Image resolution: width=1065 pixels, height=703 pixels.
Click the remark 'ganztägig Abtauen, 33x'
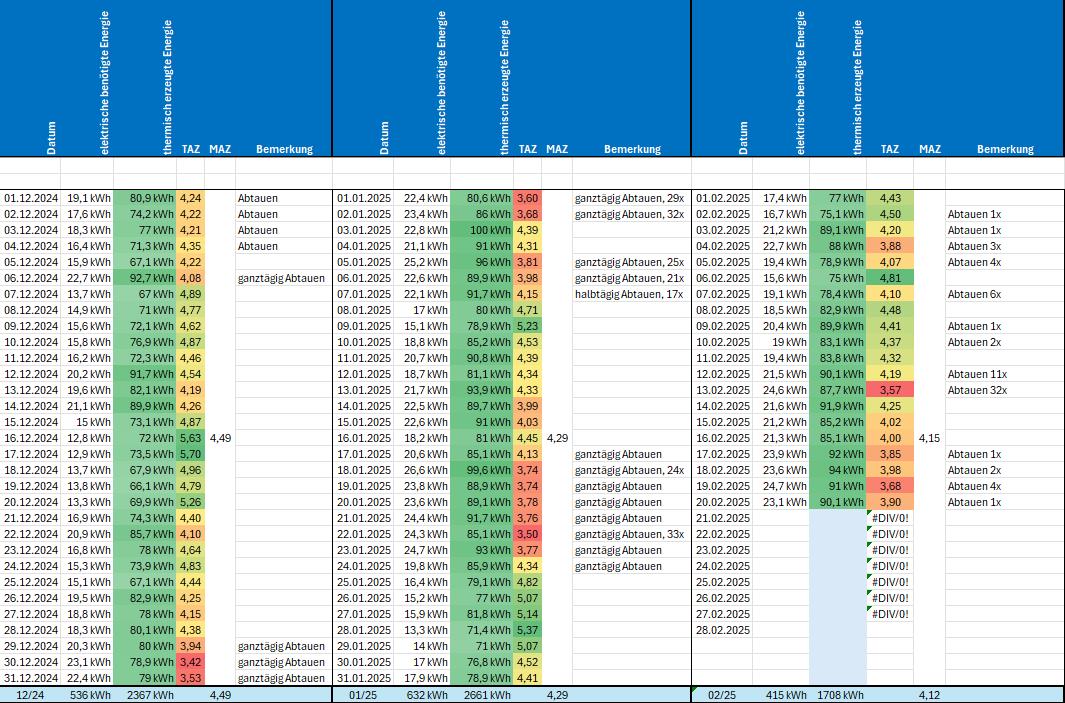point(629,534)
